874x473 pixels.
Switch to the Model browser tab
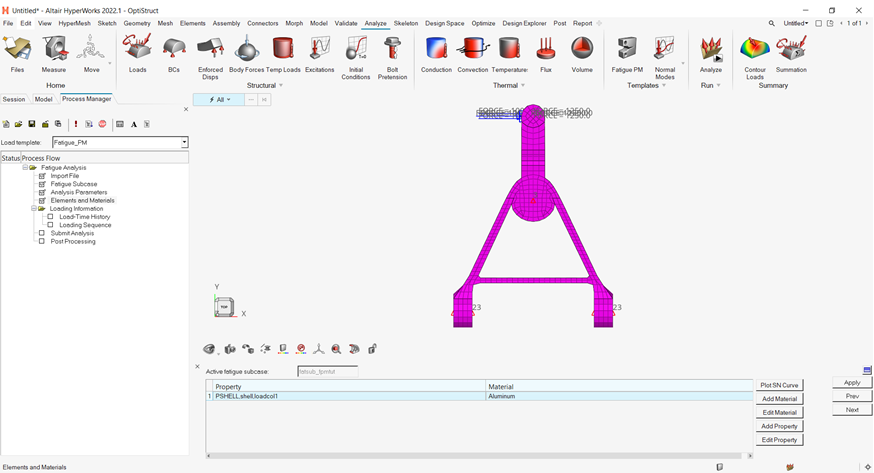click(43, 99)
